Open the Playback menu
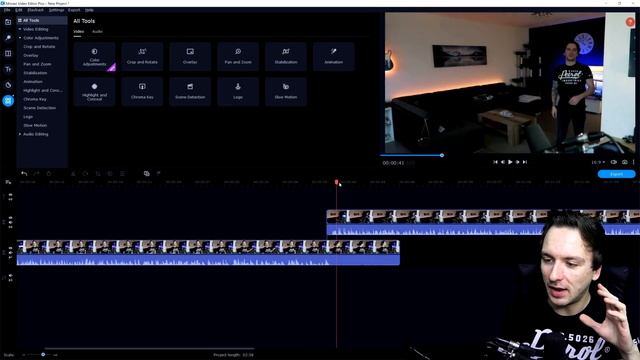 pos(36,10)
